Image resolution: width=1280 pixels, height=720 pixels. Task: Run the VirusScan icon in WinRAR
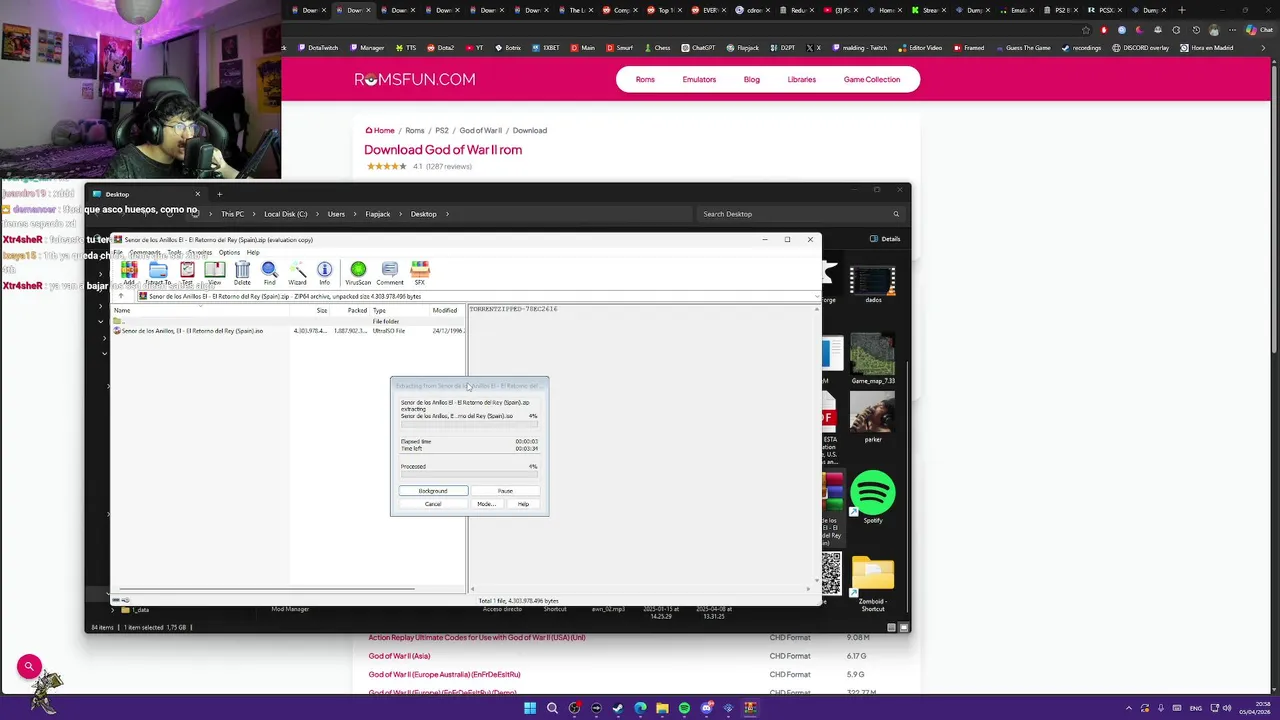(x=358, y=273)
